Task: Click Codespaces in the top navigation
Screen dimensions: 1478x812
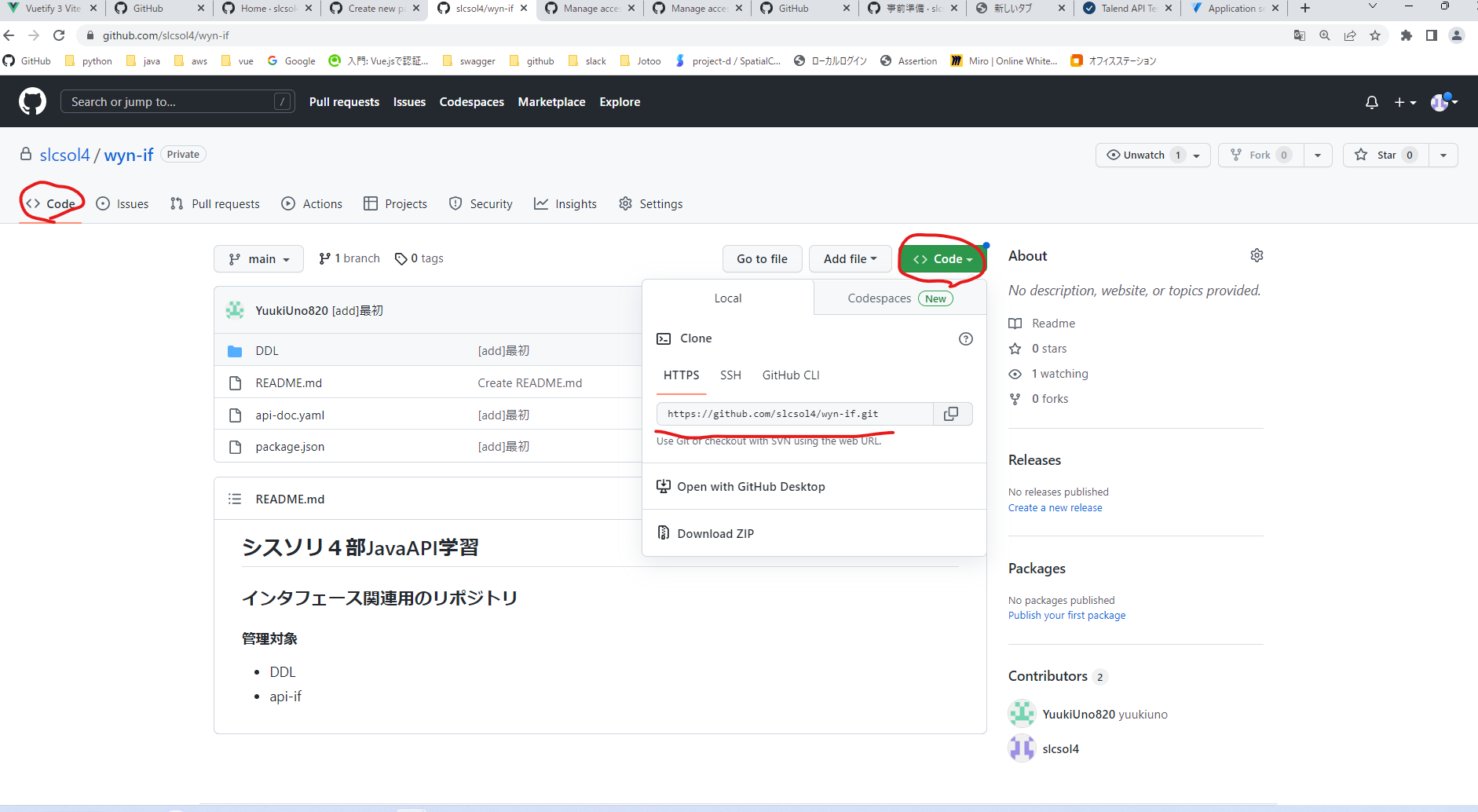Action: tap(471, 102)
